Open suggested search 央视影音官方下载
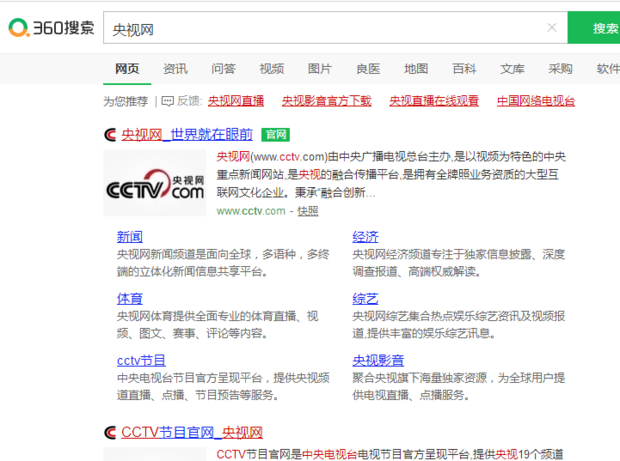 [x=327, y=101]
